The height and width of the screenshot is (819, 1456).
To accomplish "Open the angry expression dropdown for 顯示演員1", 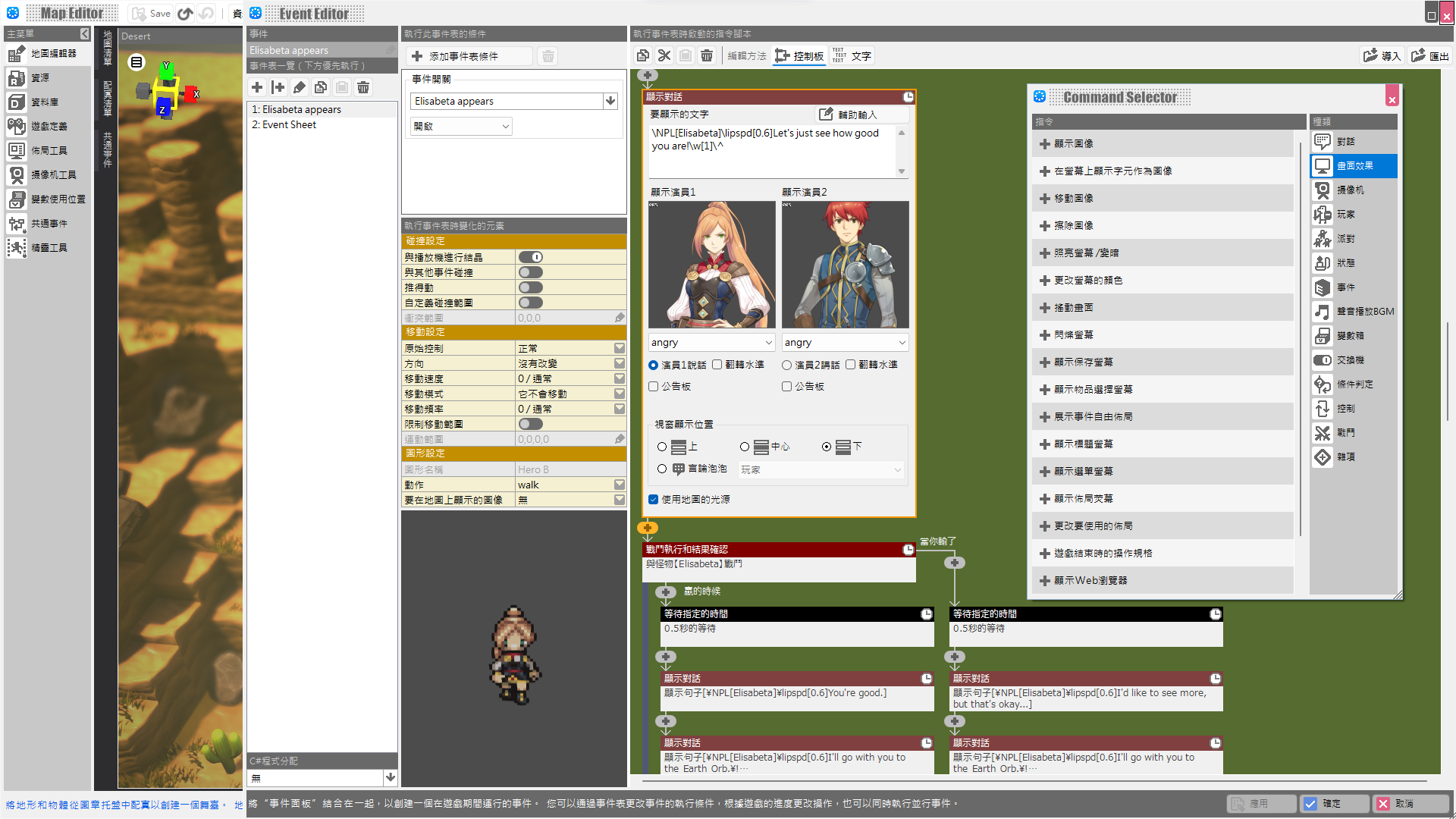I will 711,342.
